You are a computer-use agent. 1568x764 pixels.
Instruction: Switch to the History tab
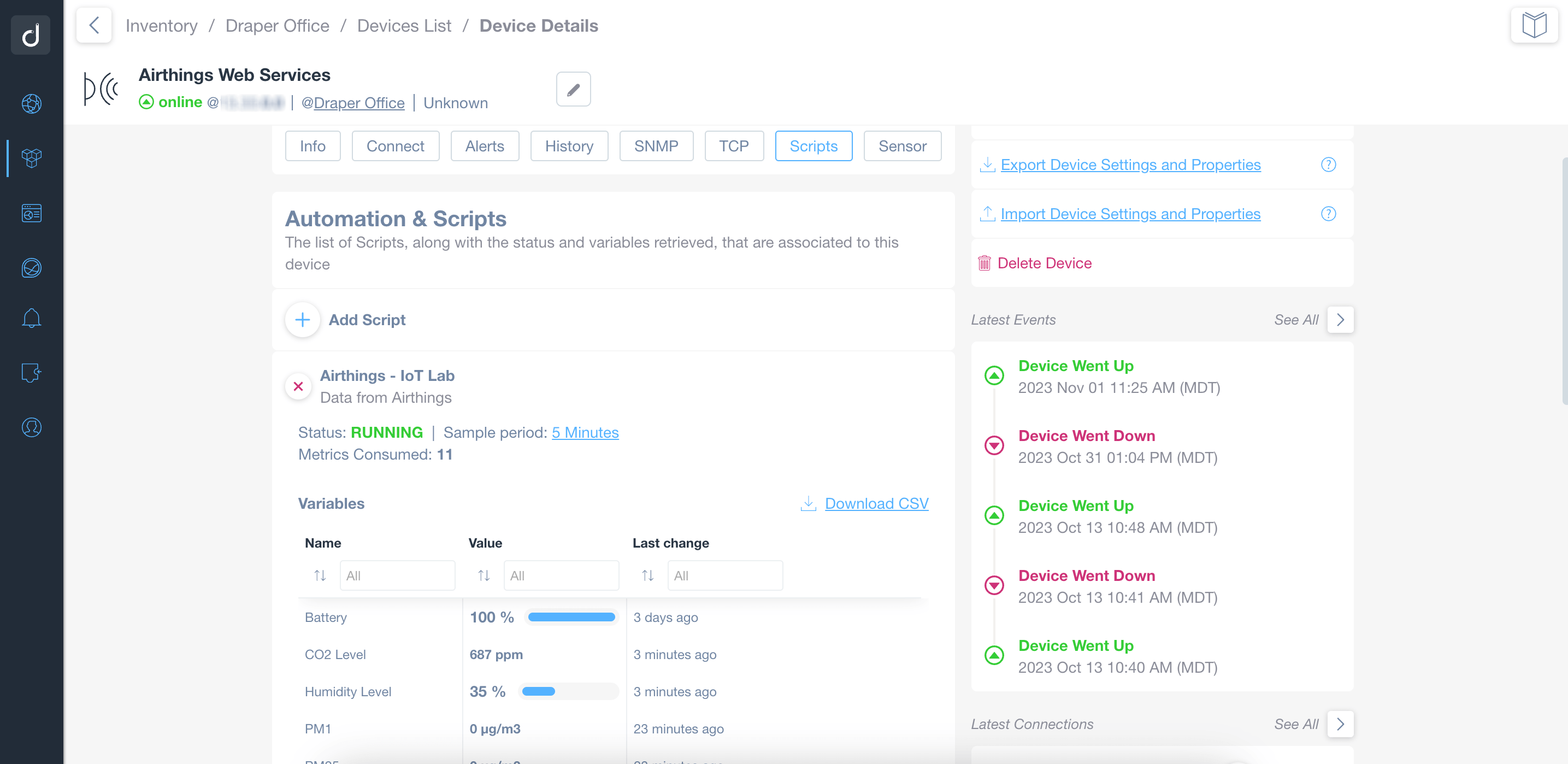[x=569, y=146]
